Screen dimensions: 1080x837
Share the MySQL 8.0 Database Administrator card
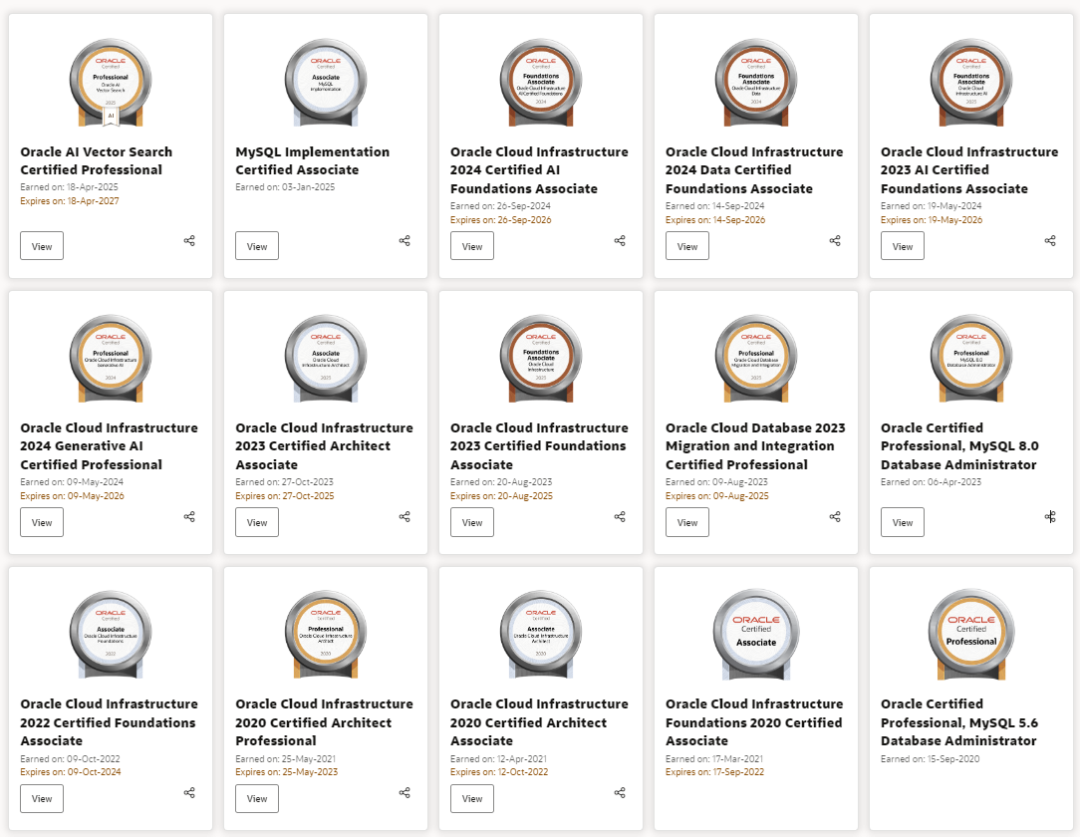[1050, 517]
